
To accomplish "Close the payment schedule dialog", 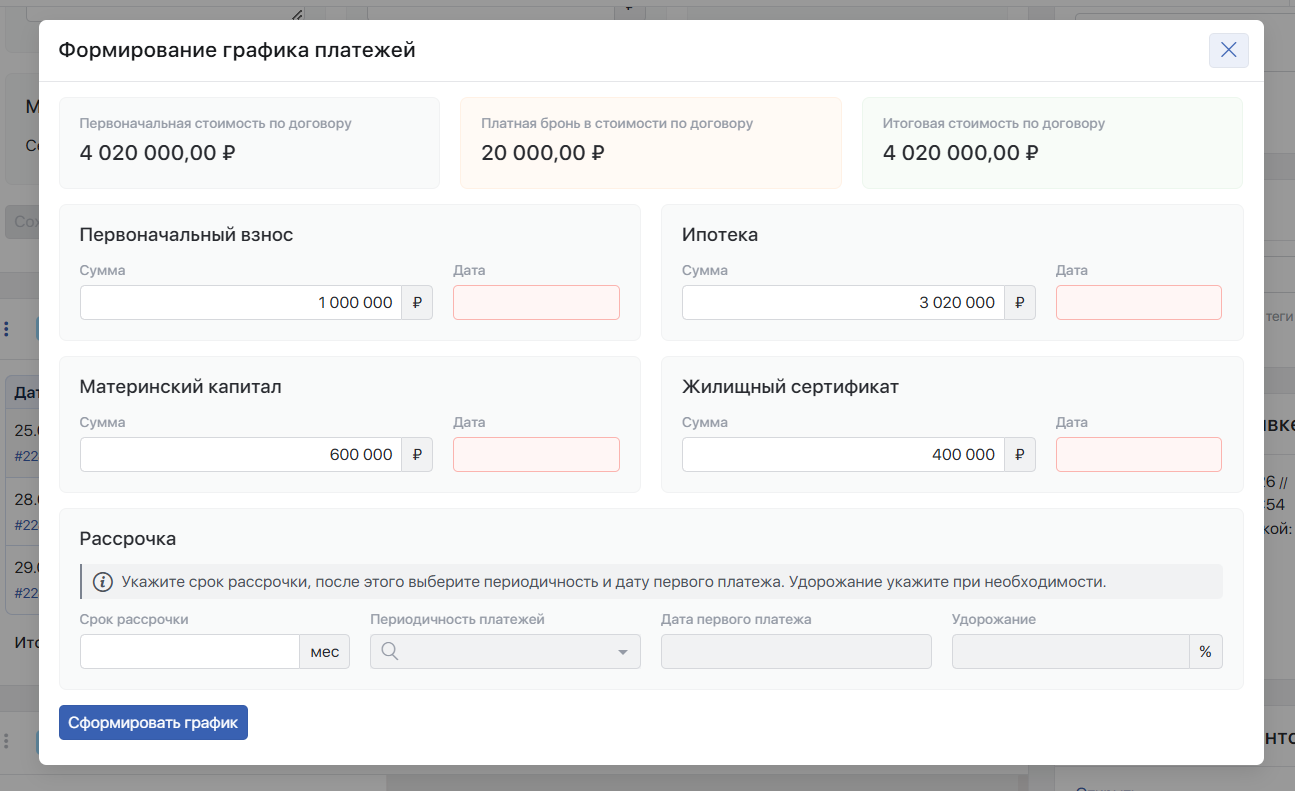I will coord(1228,50).
